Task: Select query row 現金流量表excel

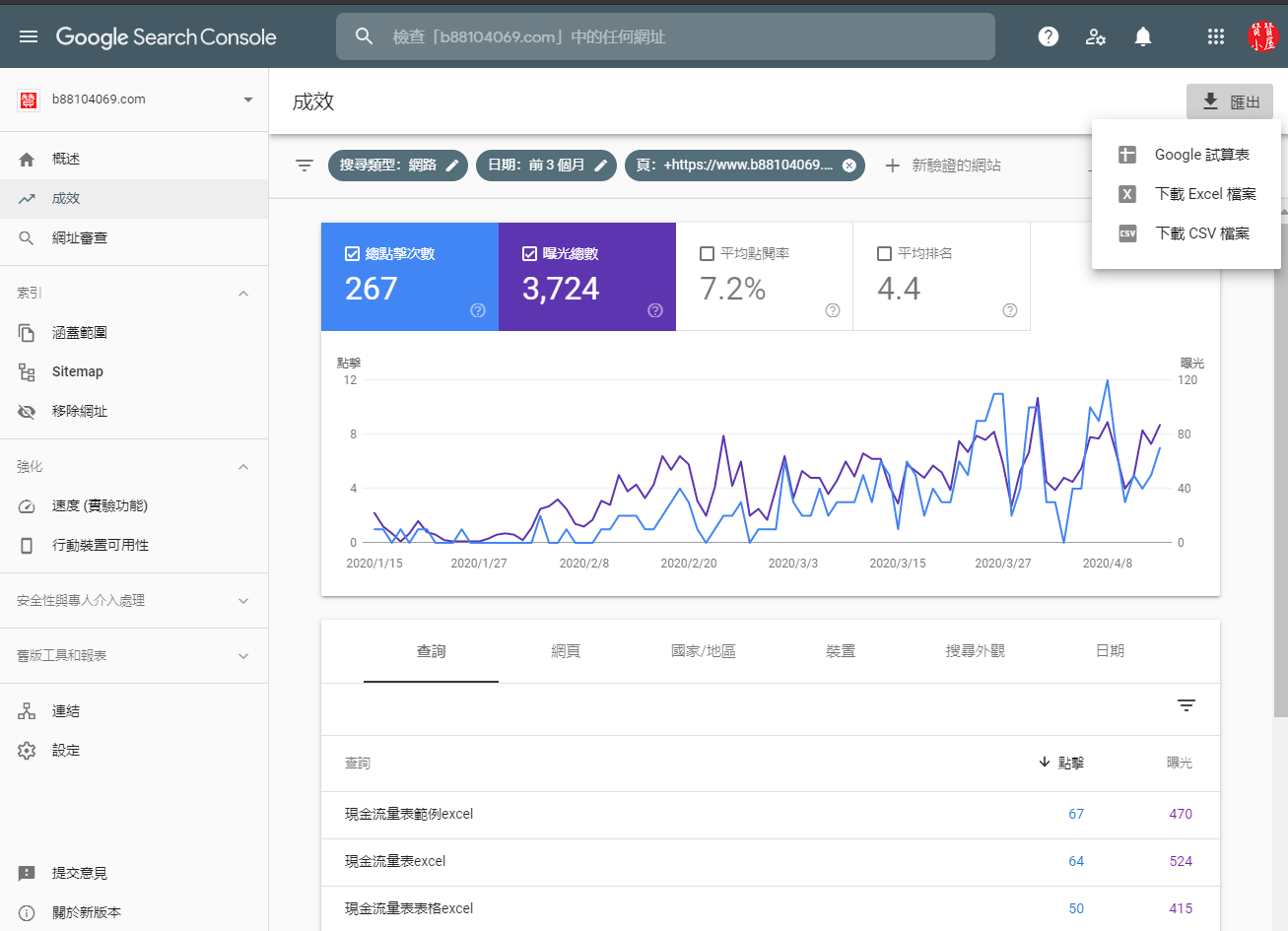Action: click(771, 862)
